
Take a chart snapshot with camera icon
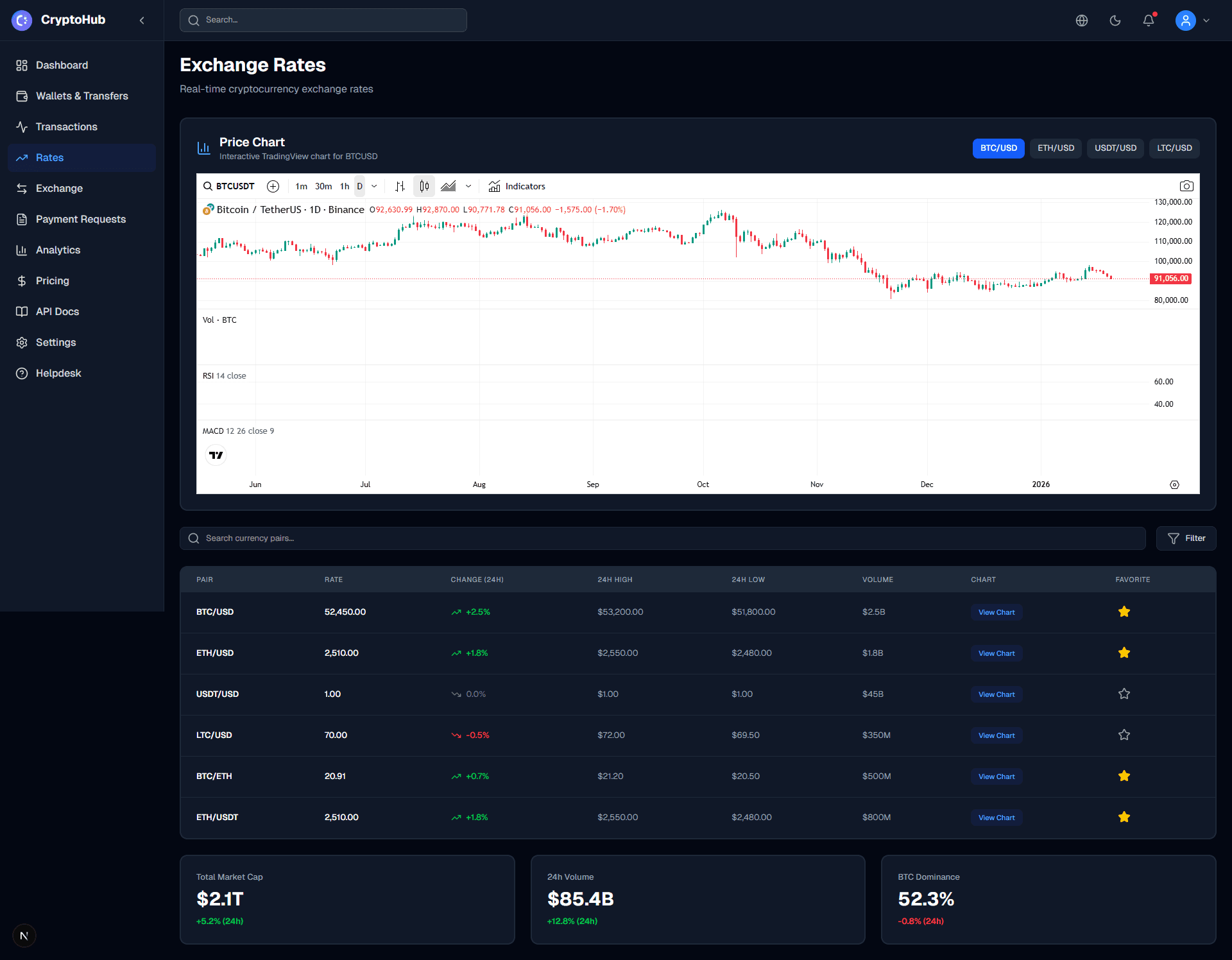tap(1186, 186)
